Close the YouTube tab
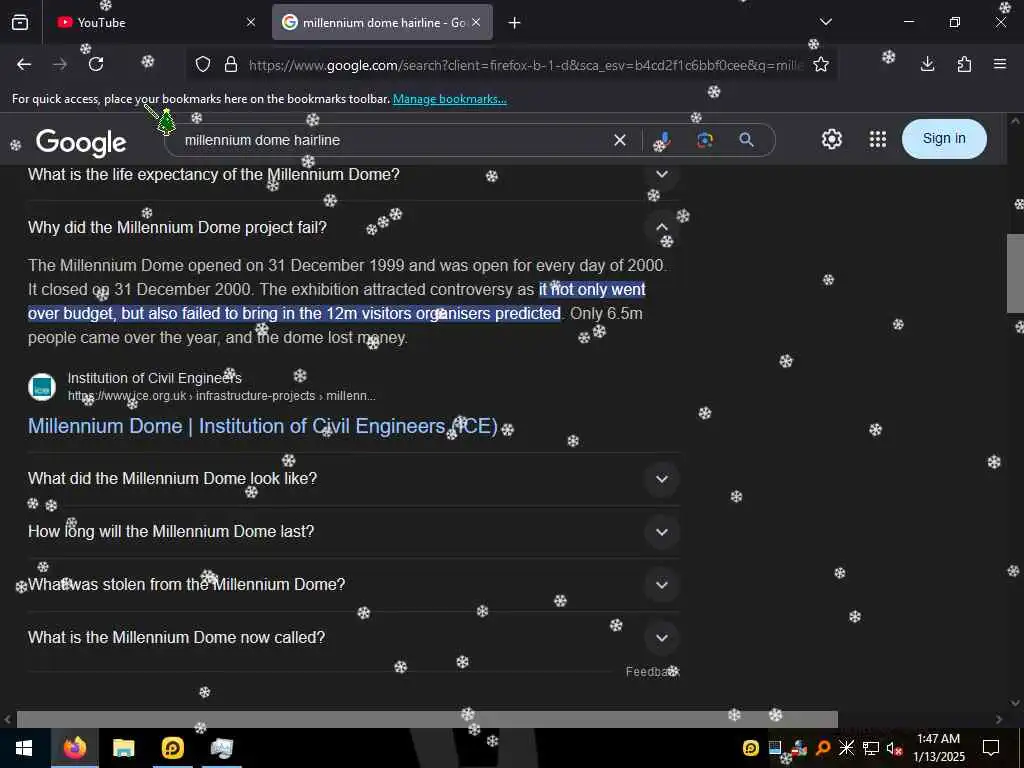 tap(251, 22)
